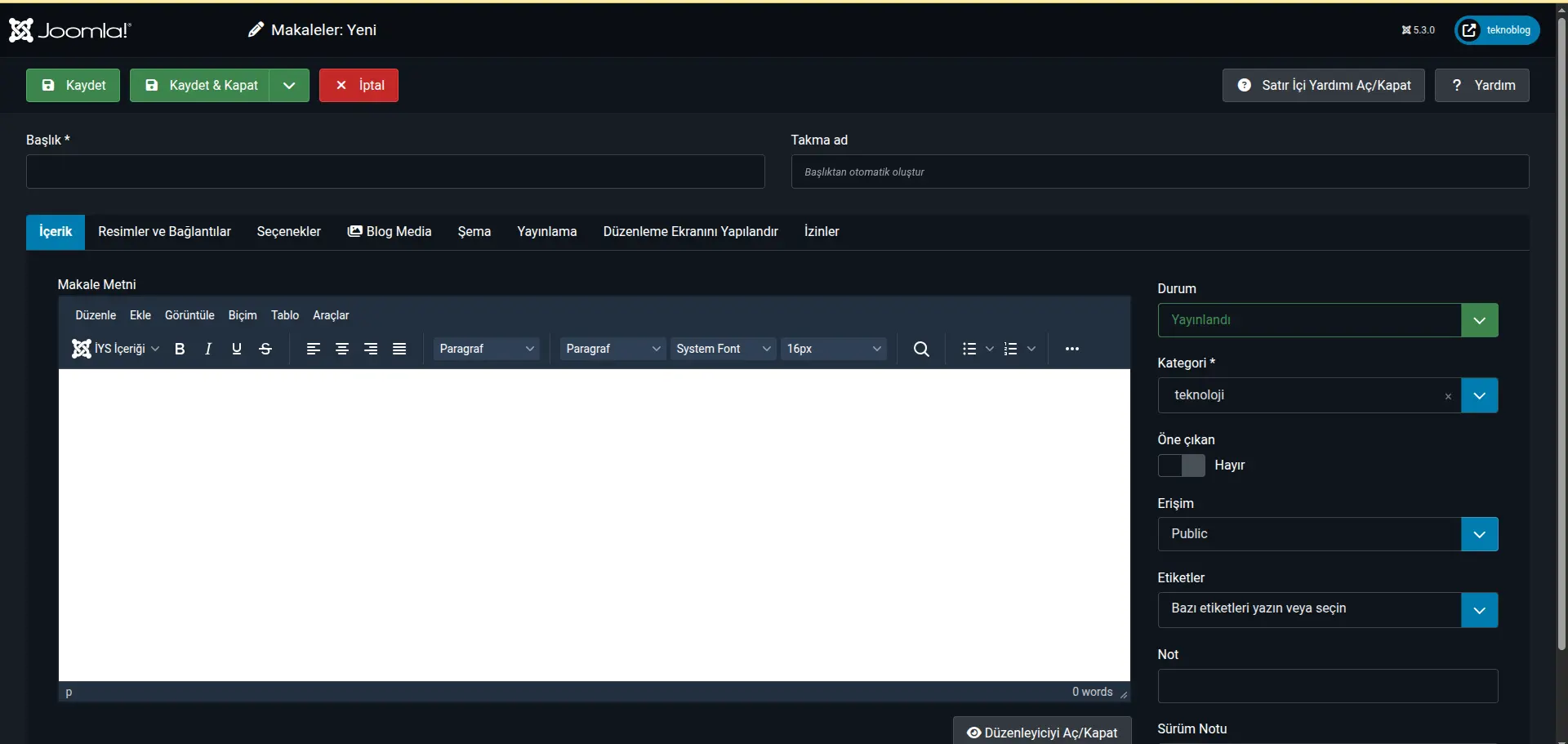
Task: Expand numbered list style options arrow
Action: coord(1031,349)
